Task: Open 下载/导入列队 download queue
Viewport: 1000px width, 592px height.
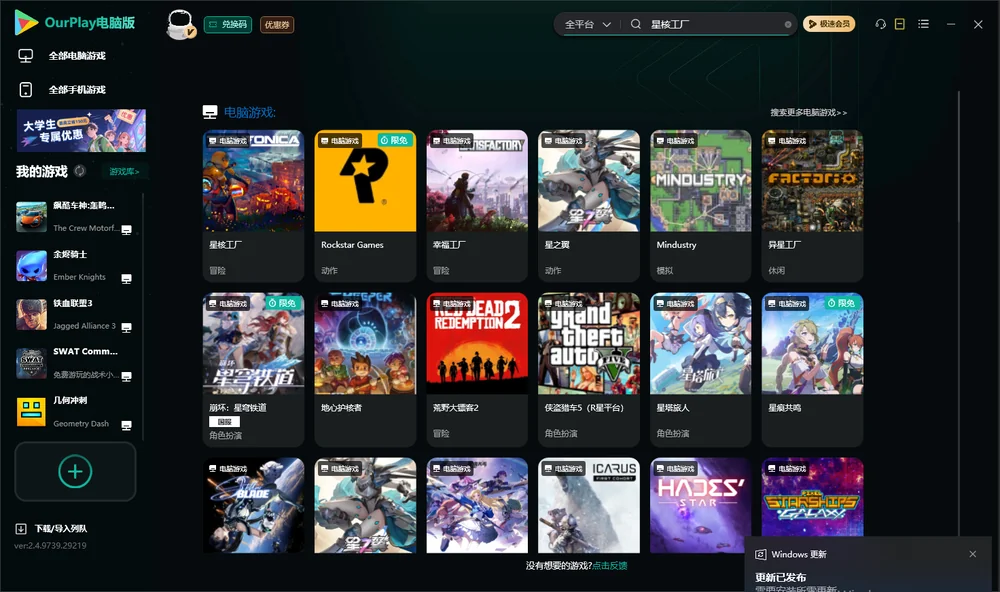Action: [x=61, y=529]
